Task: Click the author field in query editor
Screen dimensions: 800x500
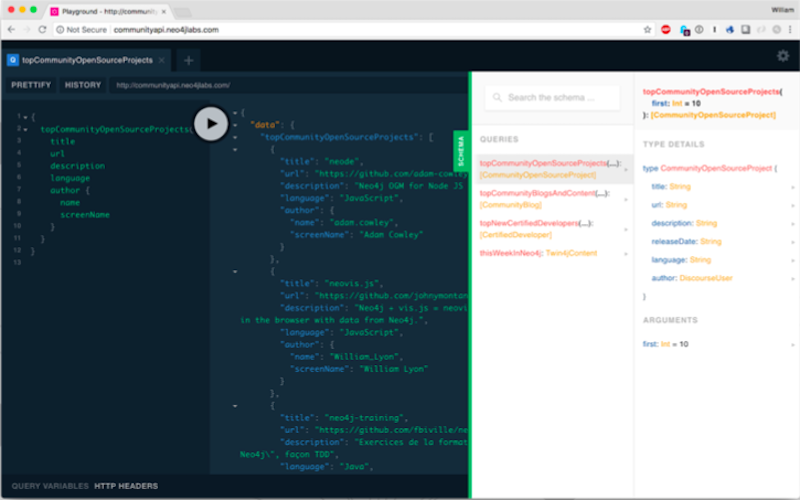Action: pos(65,190)
